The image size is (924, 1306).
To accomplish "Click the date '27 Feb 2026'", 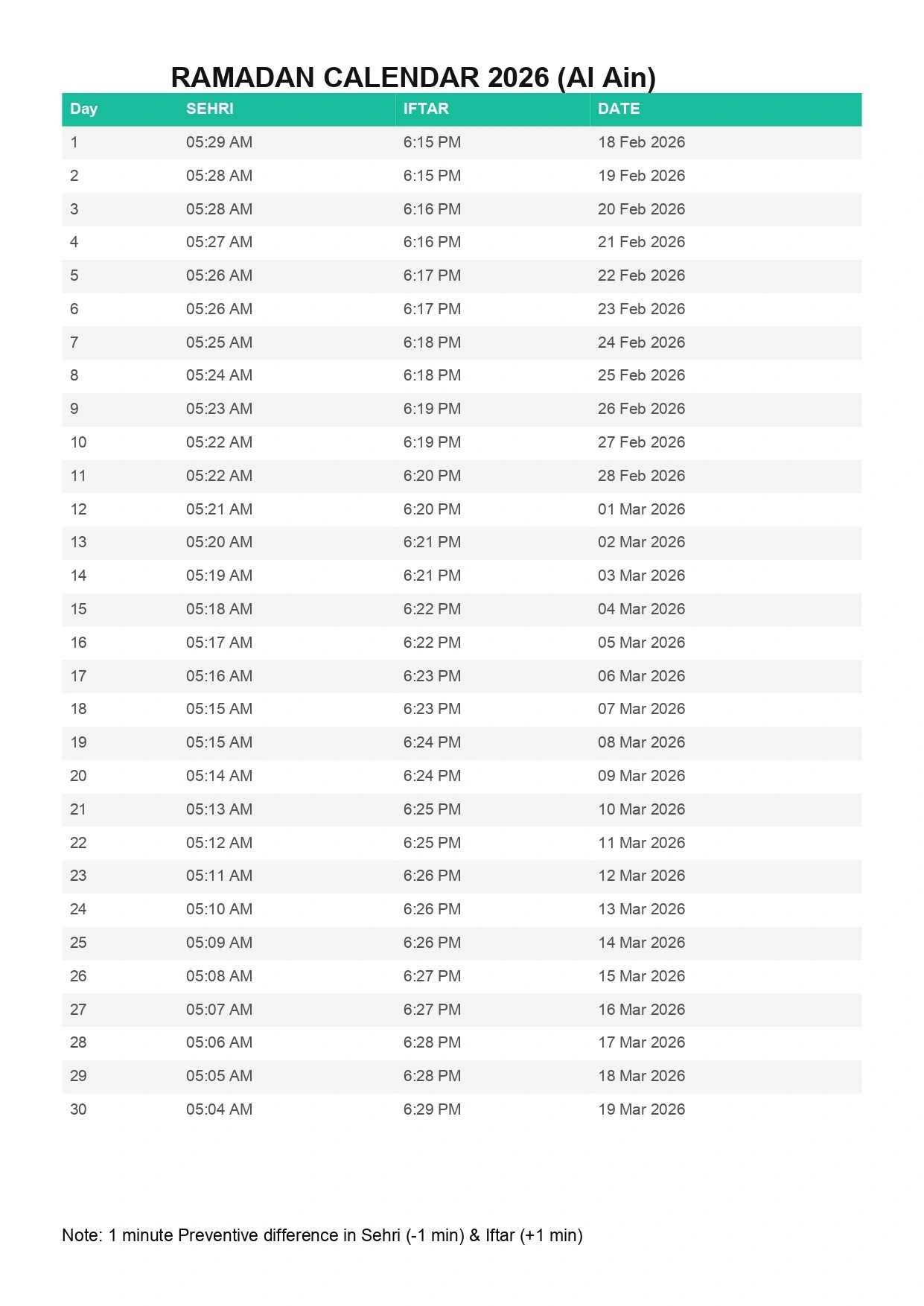I will click(641, 442).
